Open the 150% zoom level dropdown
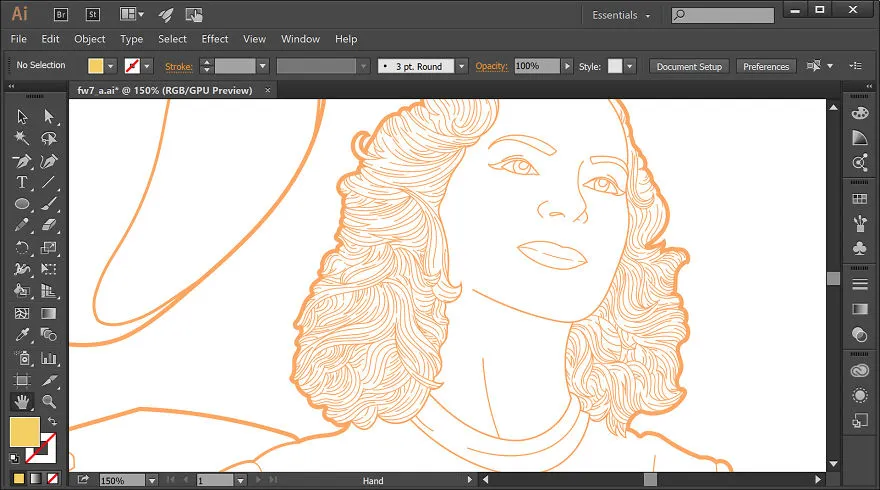The image size is (880, 490). coord(152,480)
